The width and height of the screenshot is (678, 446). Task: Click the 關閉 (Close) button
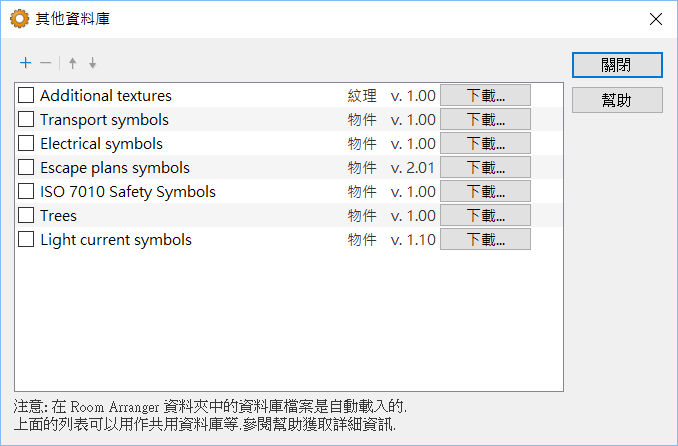617,64
